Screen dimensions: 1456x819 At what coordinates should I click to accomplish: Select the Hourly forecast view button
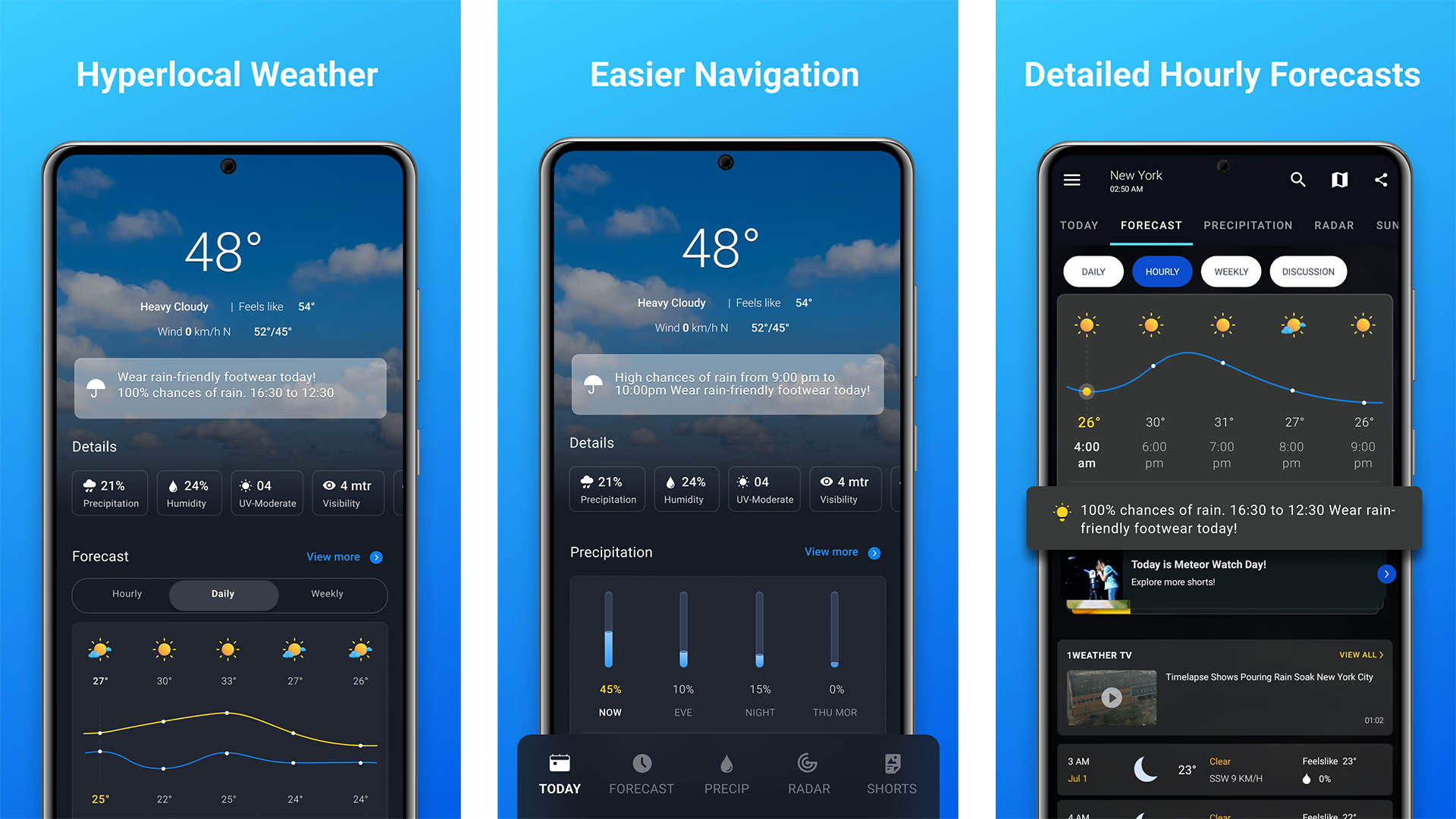pos(1162,271)
